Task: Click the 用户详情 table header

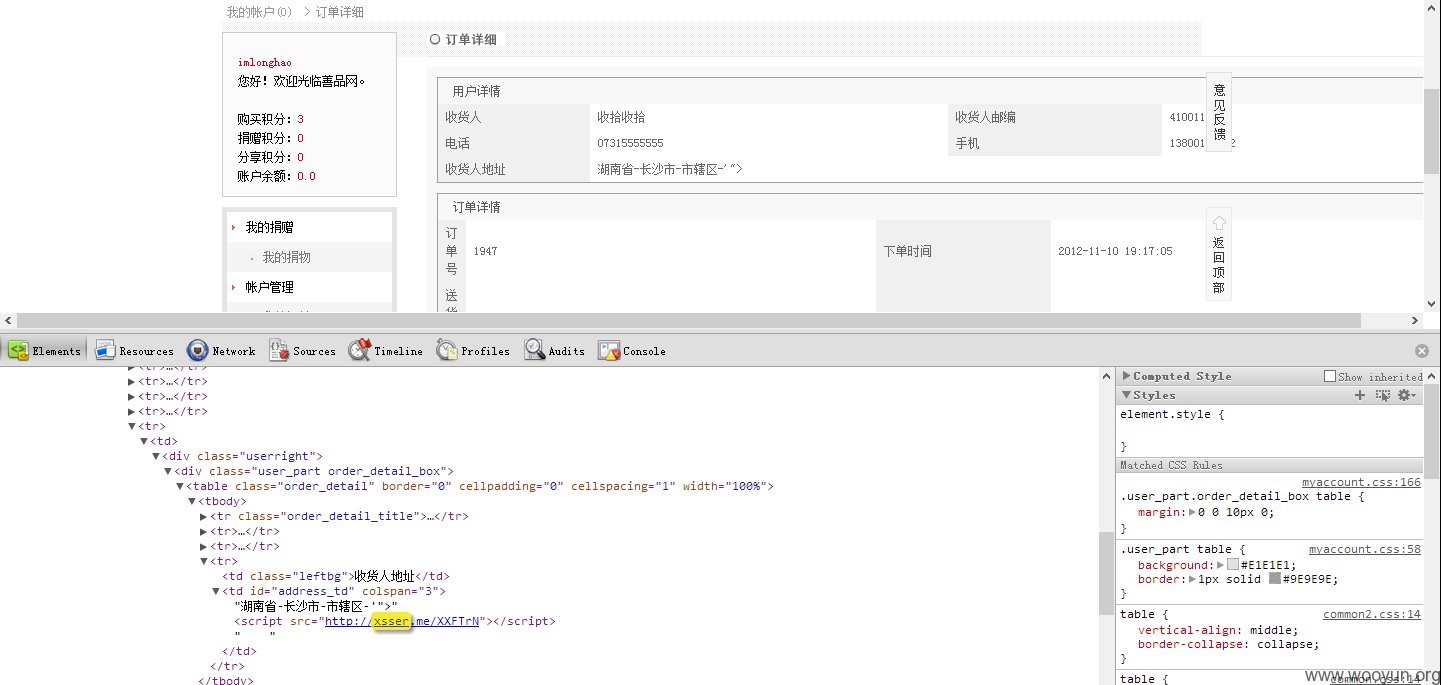Action: tap(476, 91)
